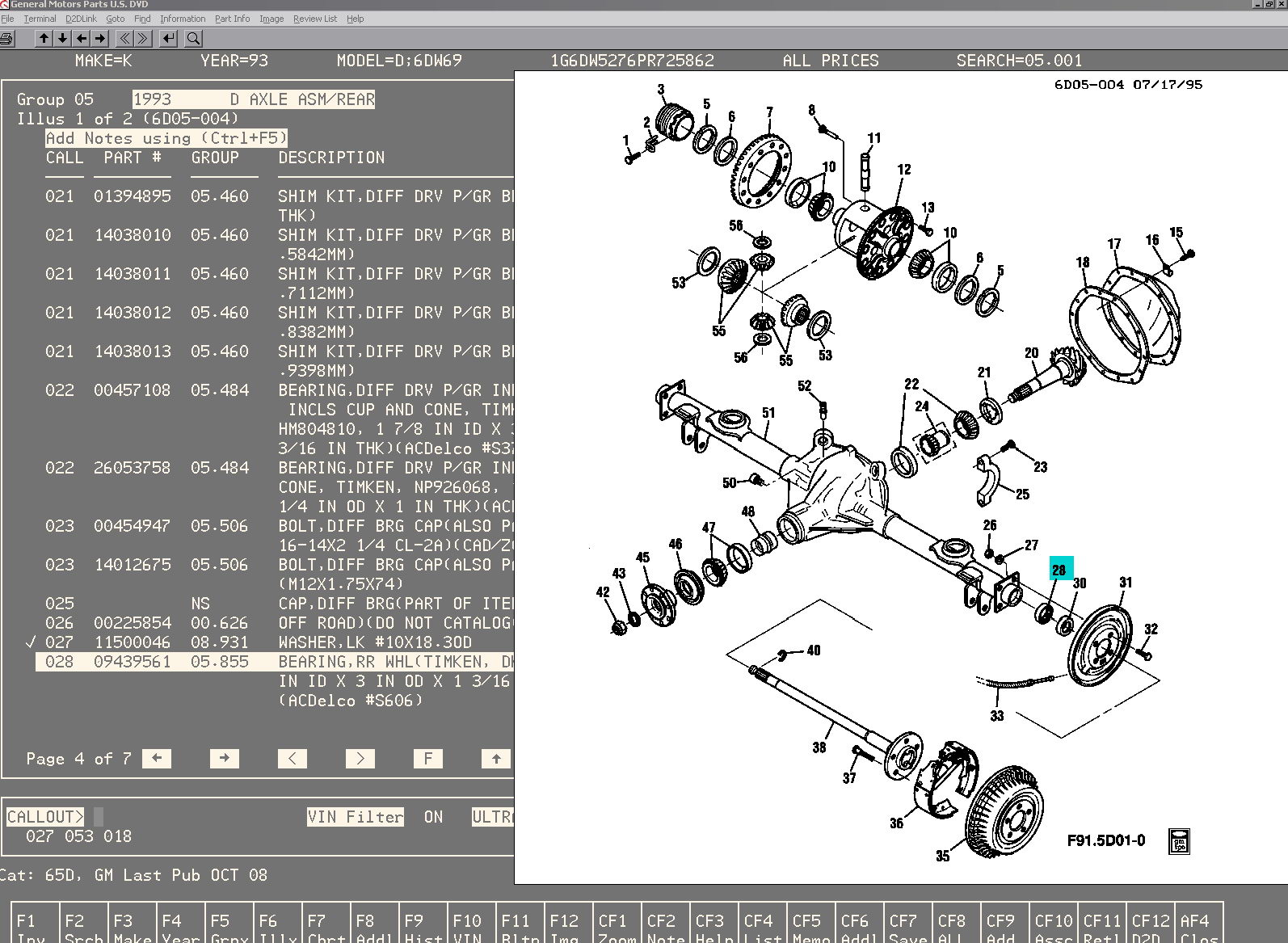Click the F5 function key button

click(x=229, y=922)
